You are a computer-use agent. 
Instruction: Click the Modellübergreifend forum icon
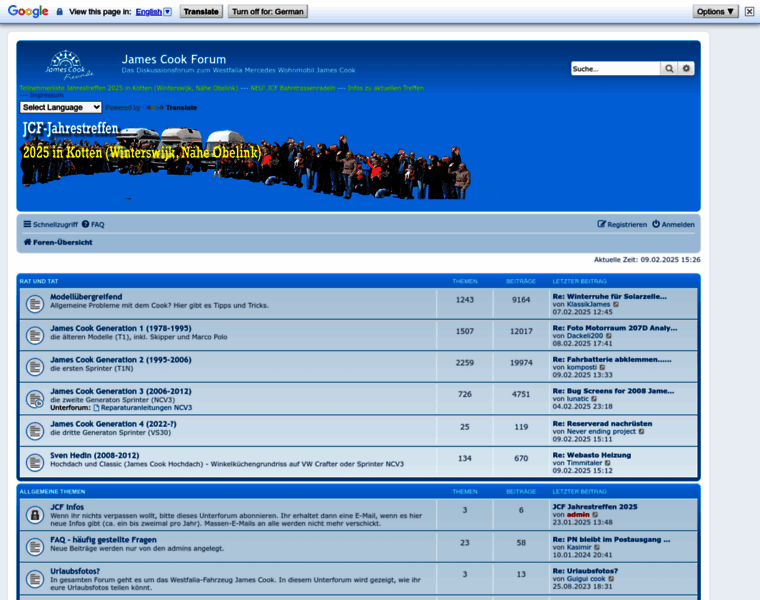pyautogui.click(x=34, y=303)
